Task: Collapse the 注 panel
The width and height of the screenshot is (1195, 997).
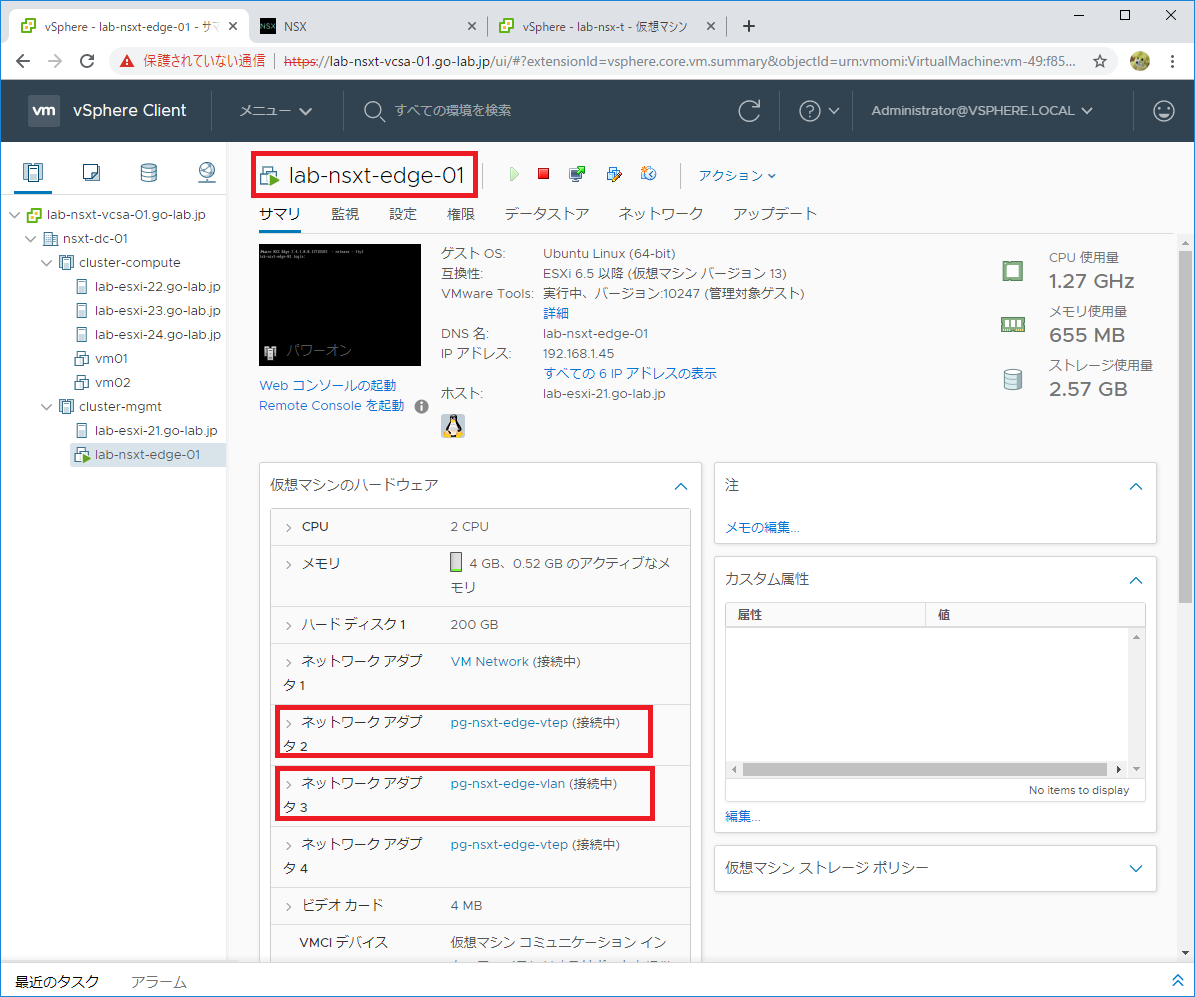Action: (1136, 486)
